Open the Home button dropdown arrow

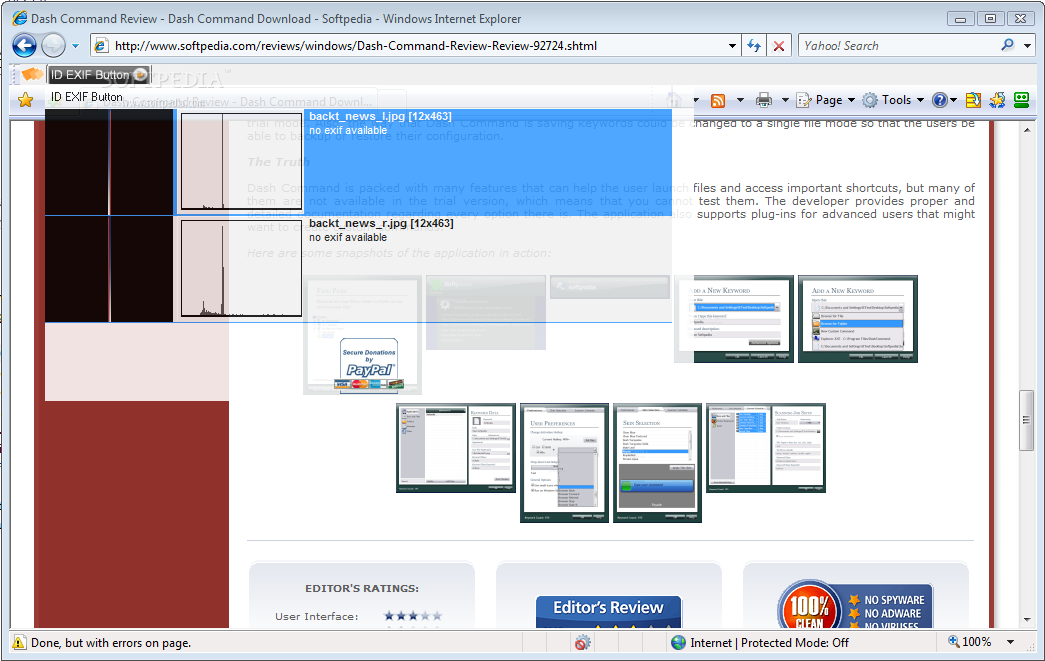pyautogui.click(x=696, y=101)
